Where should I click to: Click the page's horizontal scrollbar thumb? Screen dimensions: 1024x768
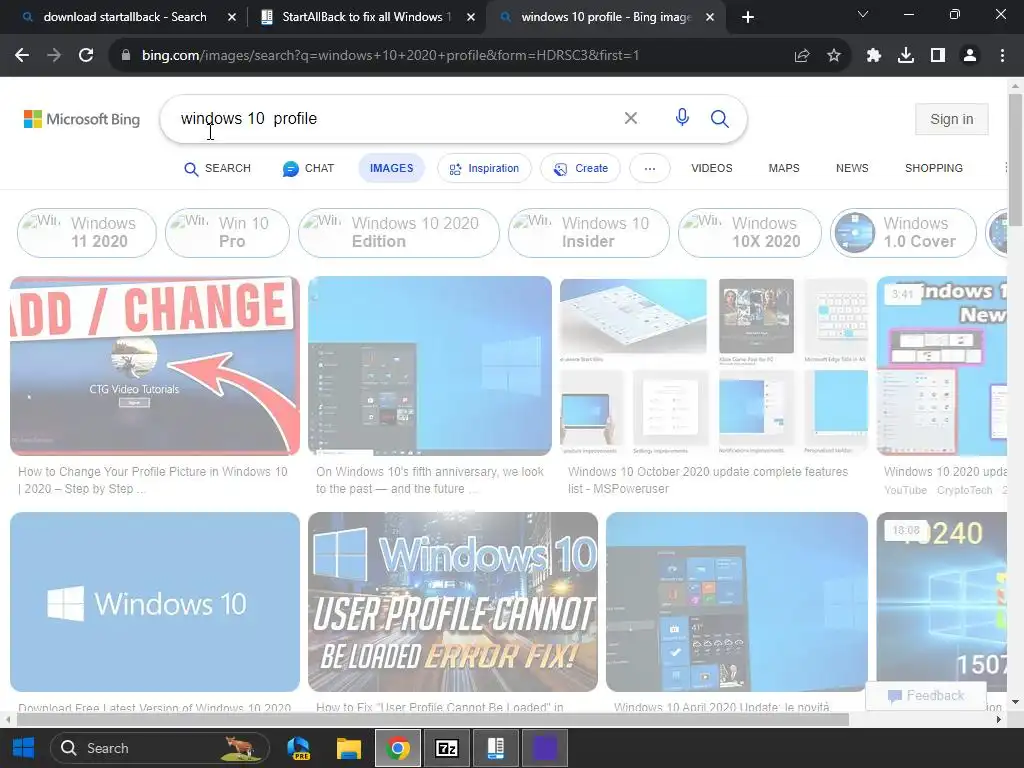432,720
